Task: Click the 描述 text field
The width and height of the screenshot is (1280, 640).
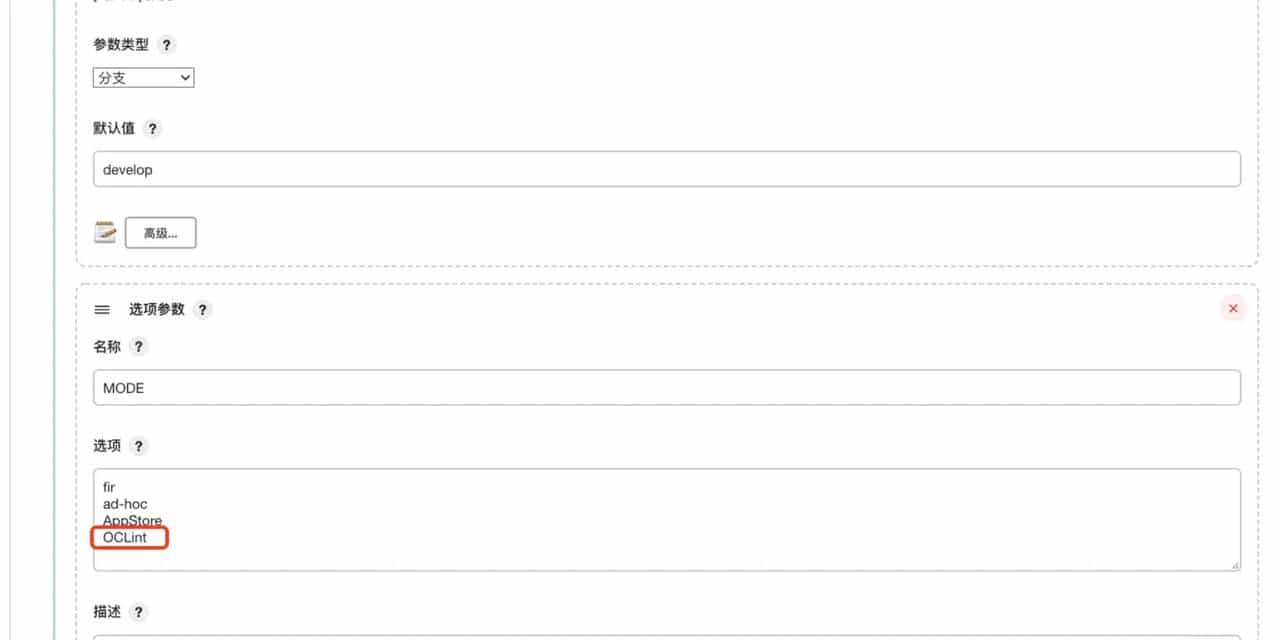Action: (x=400, y=637)
